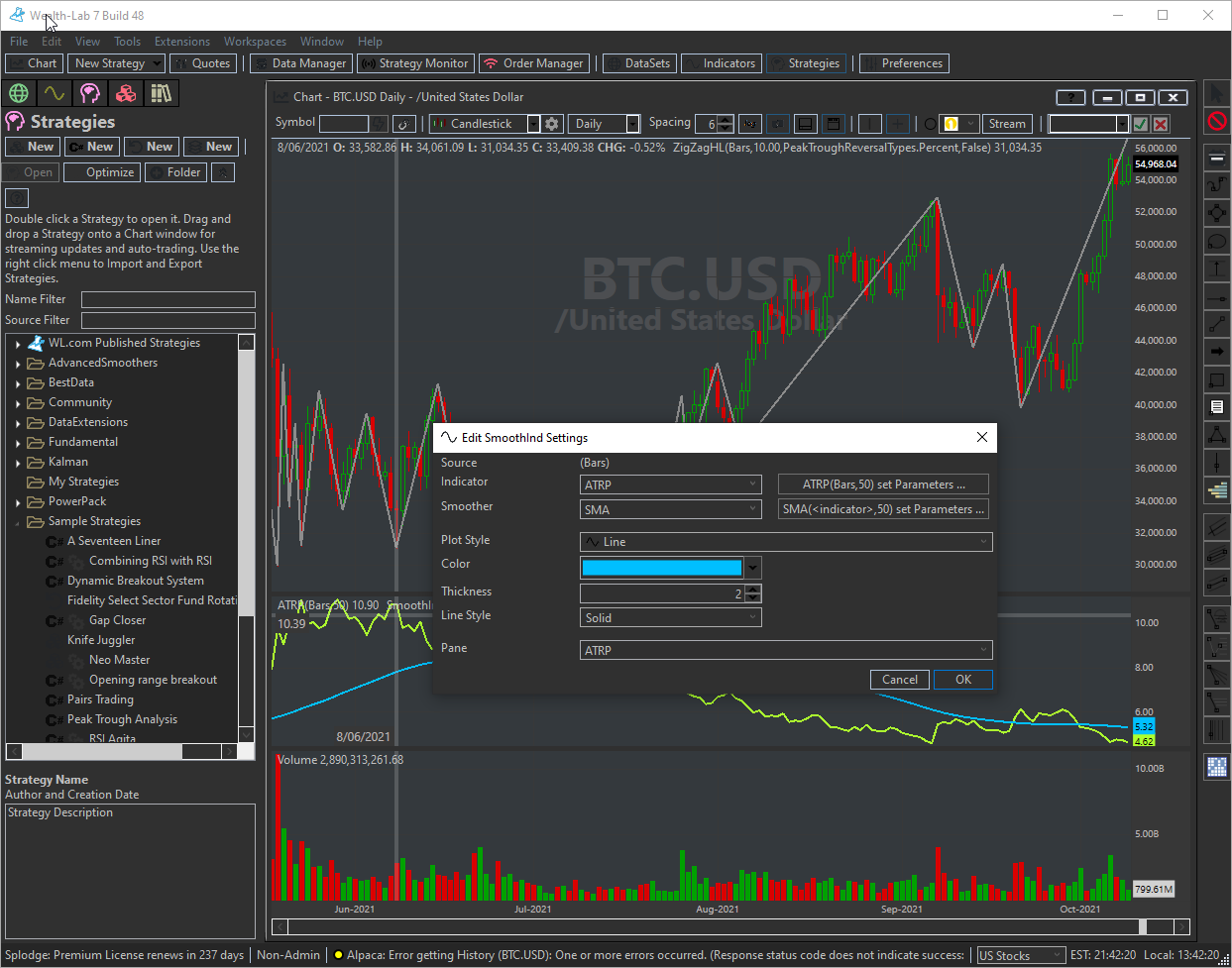
Task: Open the Indicators sine-wave sidebar icon
Action: coord(54,93)
